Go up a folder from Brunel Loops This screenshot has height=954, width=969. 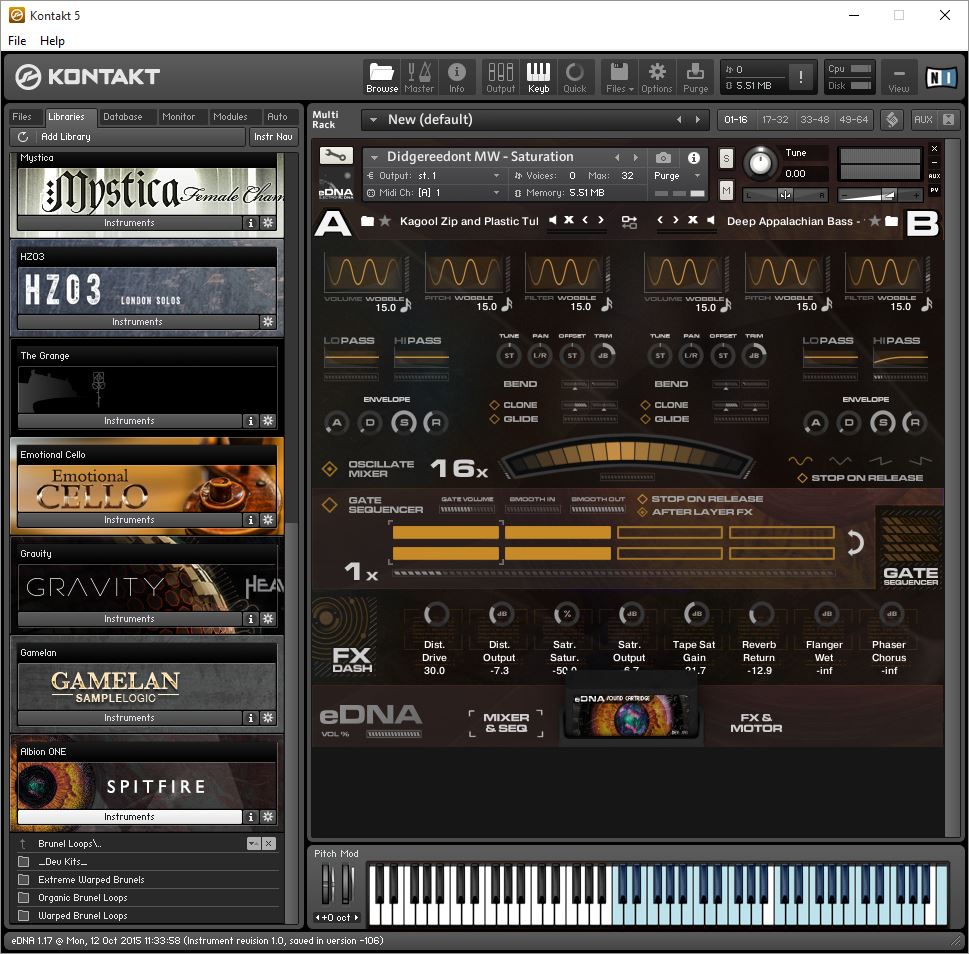tap(23, 843)
